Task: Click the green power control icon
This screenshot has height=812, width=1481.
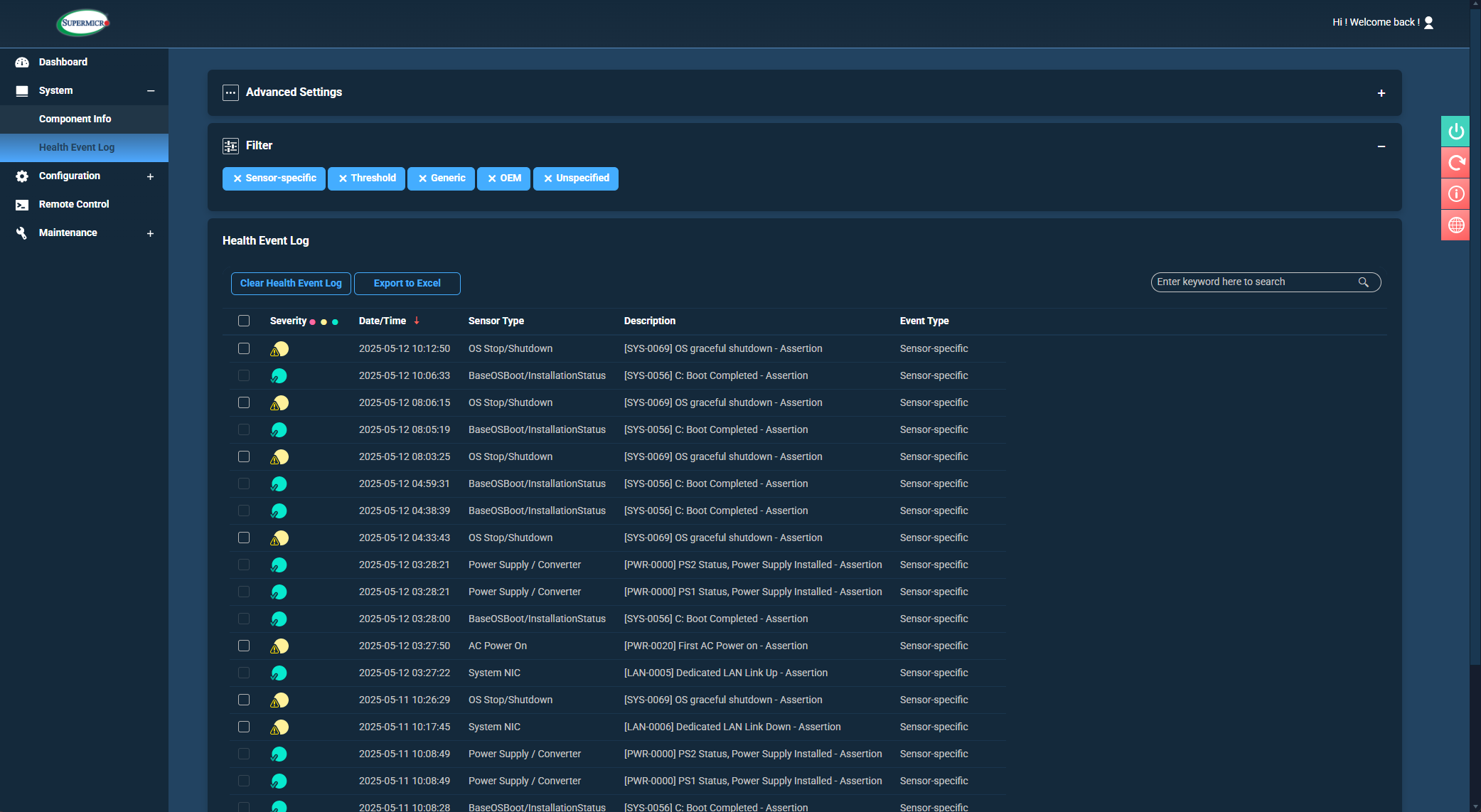Action: coord(1455,132)
